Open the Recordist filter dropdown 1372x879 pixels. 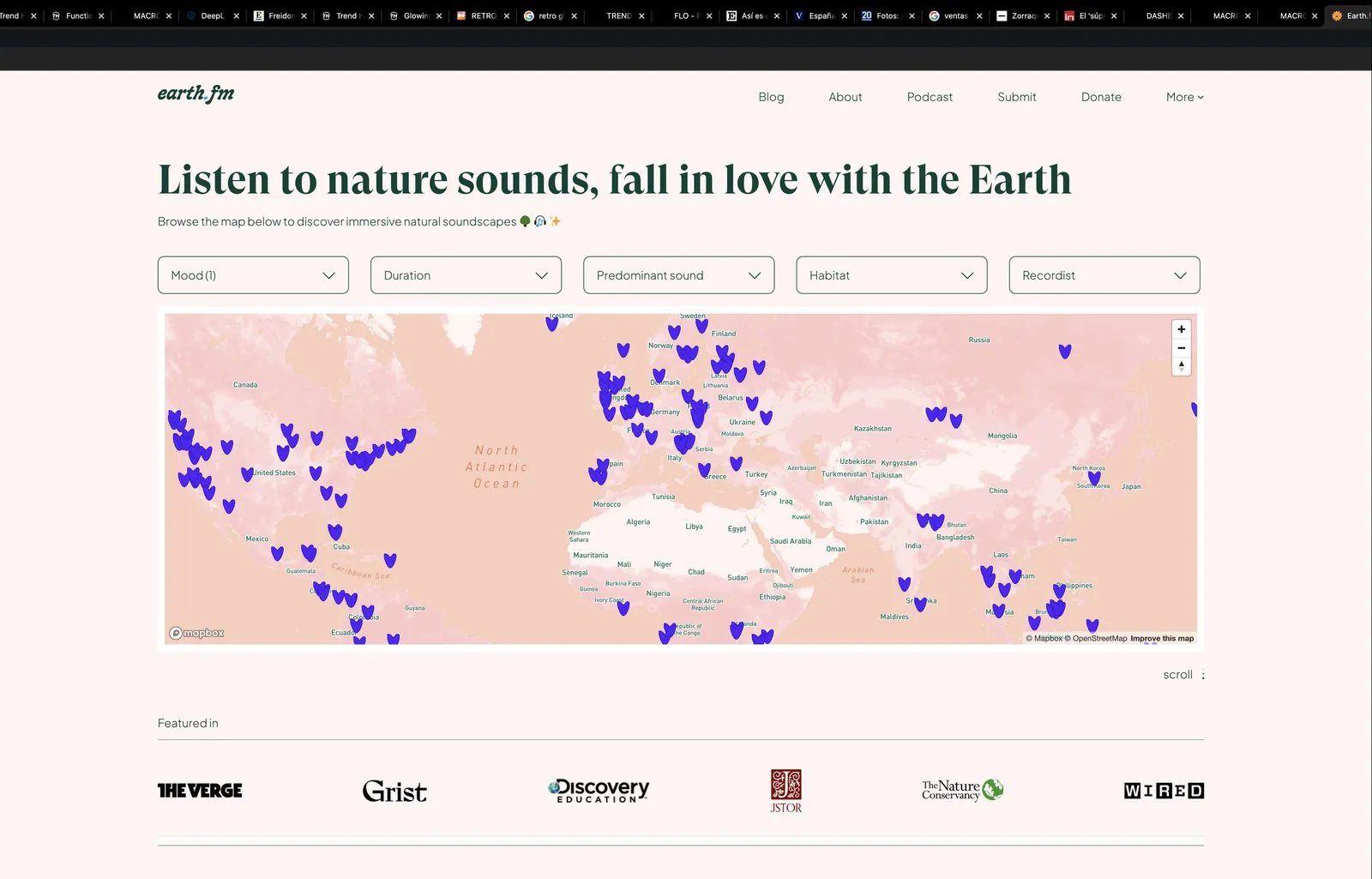[x=1104, y=275]
